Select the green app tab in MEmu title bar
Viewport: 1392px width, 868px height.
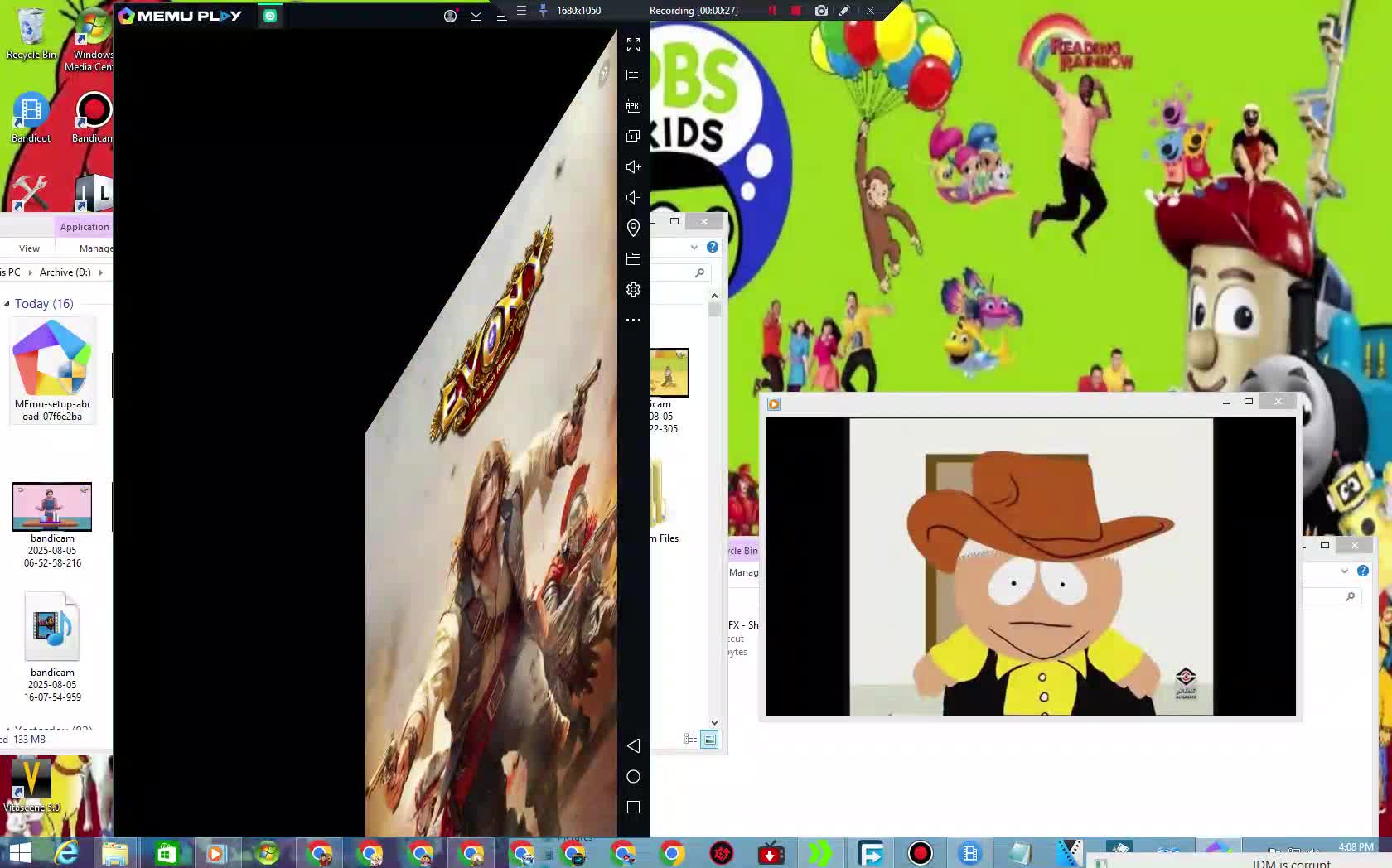pyautogui.click(x=270, y=16)
